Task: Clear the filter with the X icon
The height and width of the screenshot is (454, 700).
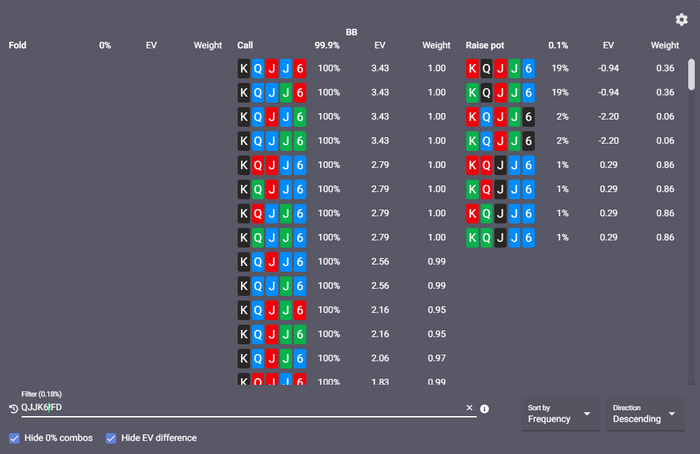Action: pyautogui.click(x=469, y=408)
